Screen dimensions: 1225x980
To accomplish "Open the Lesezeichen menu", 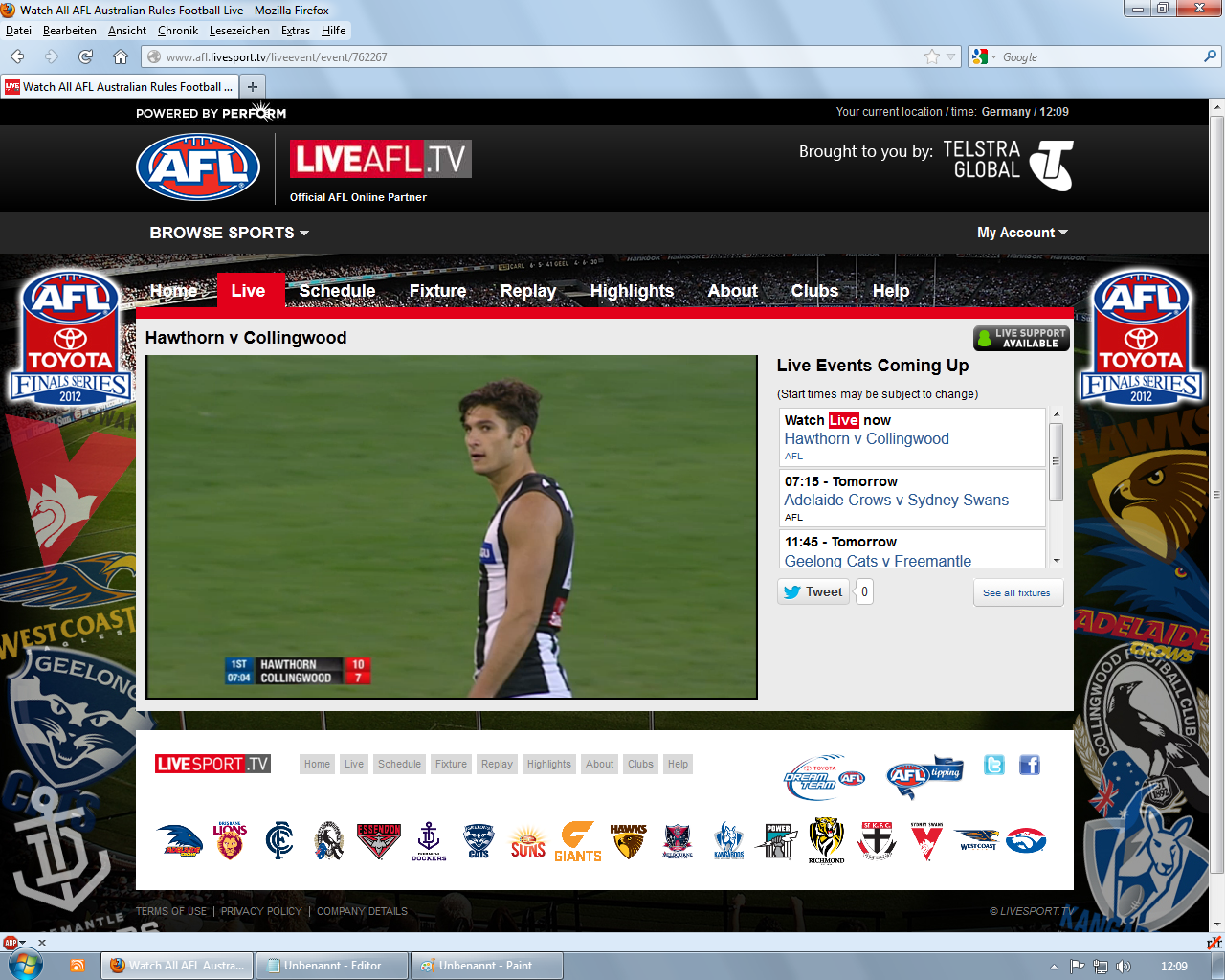I will [x=239, y=31].
